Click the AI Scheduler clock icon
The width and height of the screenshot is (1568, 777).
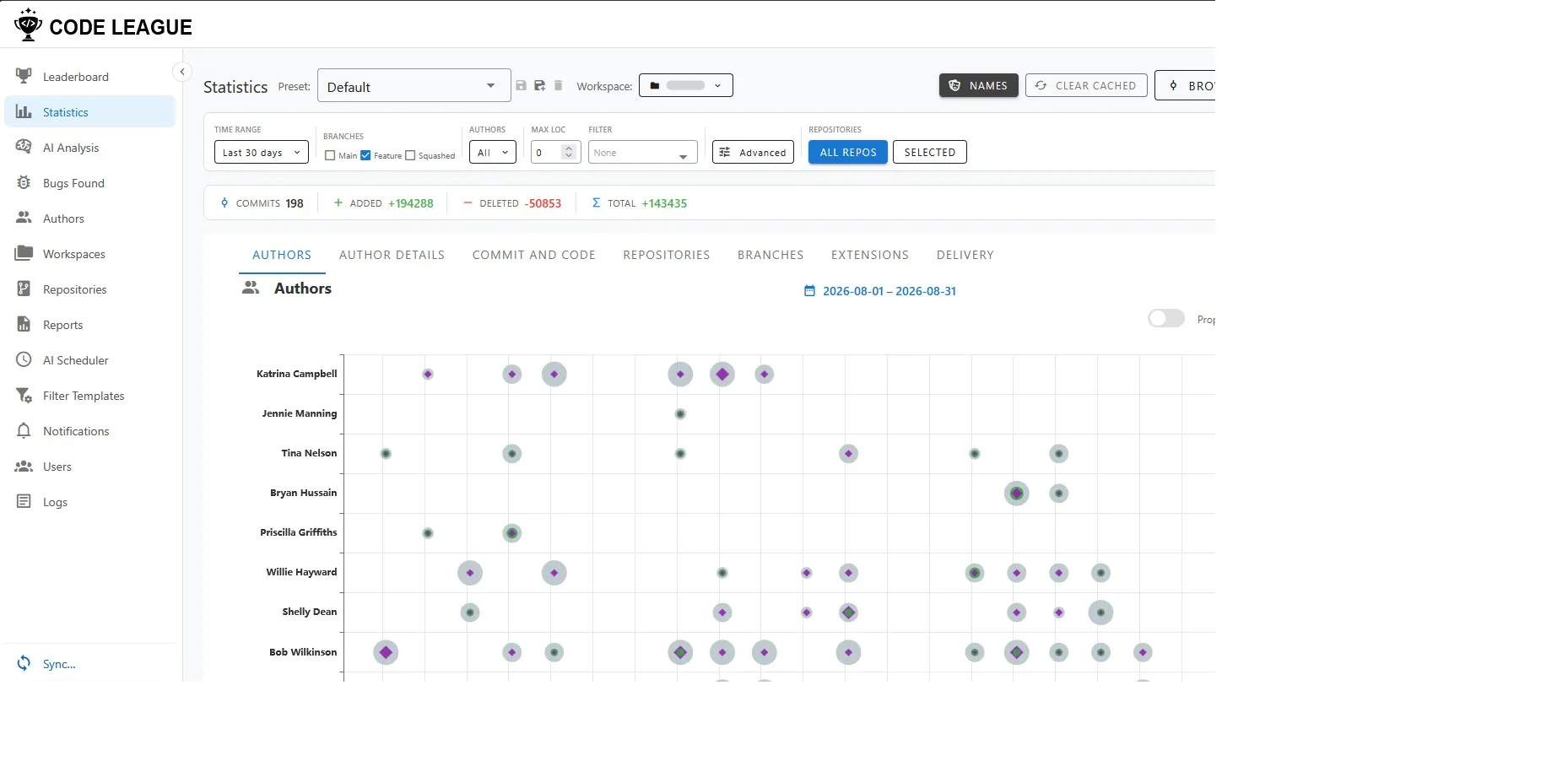coord(24,359)
